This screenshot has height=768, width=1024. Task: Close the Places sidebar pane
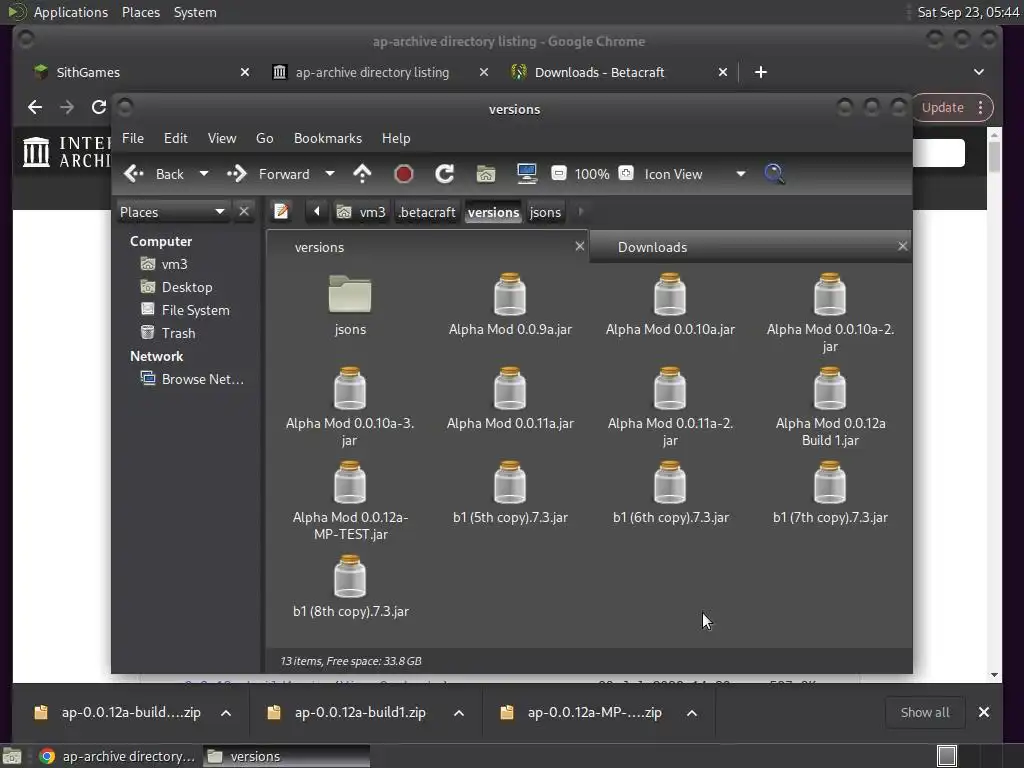244,212
